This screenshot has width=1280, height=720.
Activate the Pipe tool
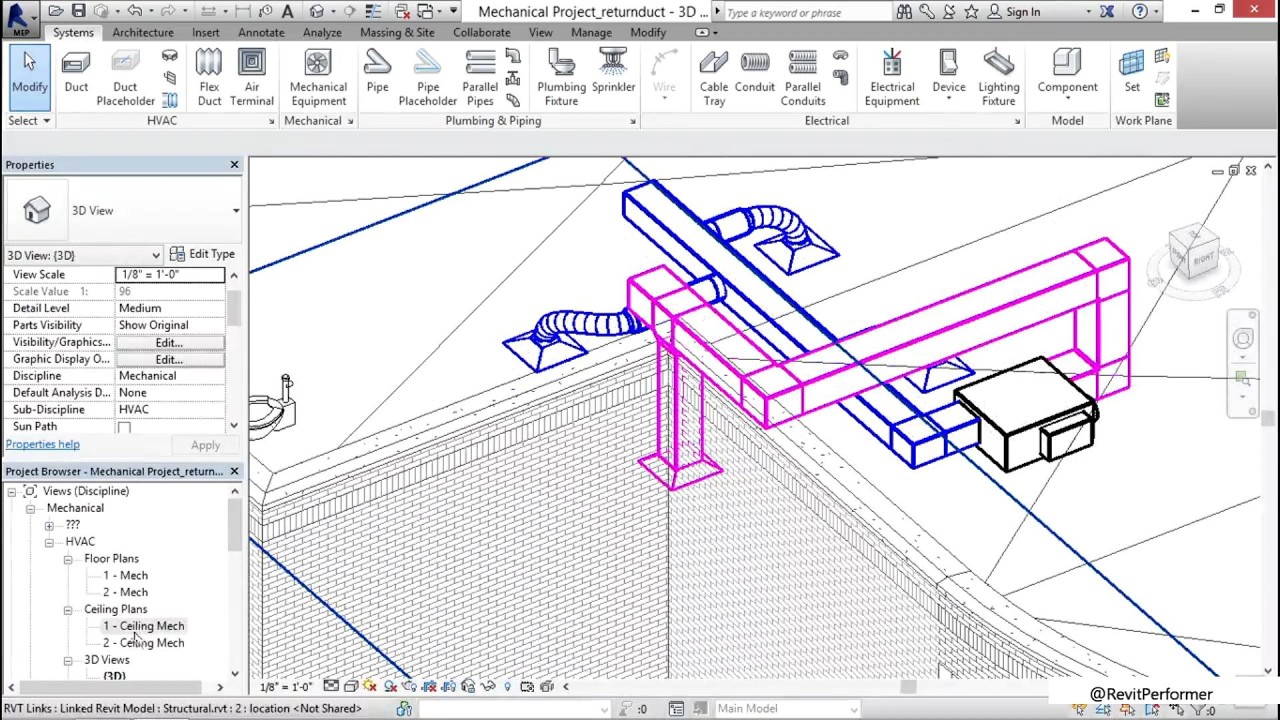[x=377, y=72]
